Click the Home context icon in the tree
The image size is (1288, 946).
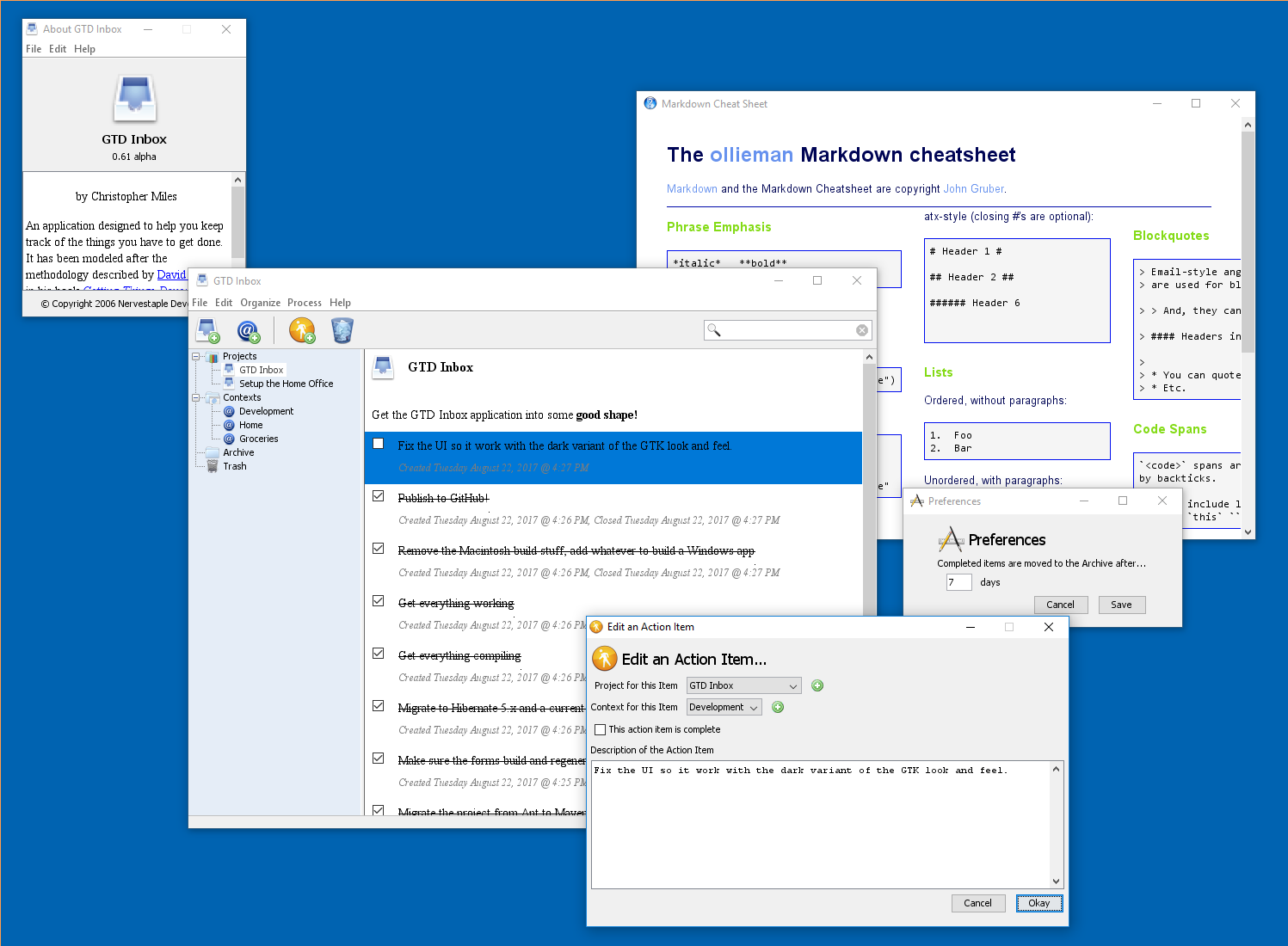[x=229, y=425]
